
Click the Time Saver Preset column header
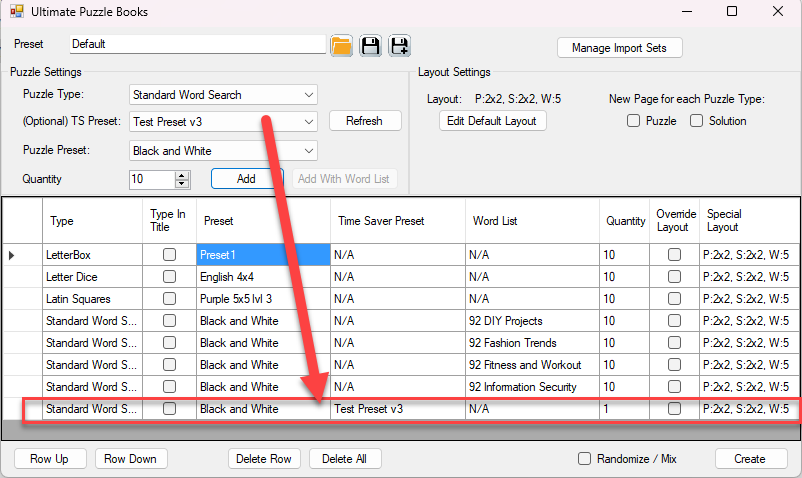pos(397,221)
